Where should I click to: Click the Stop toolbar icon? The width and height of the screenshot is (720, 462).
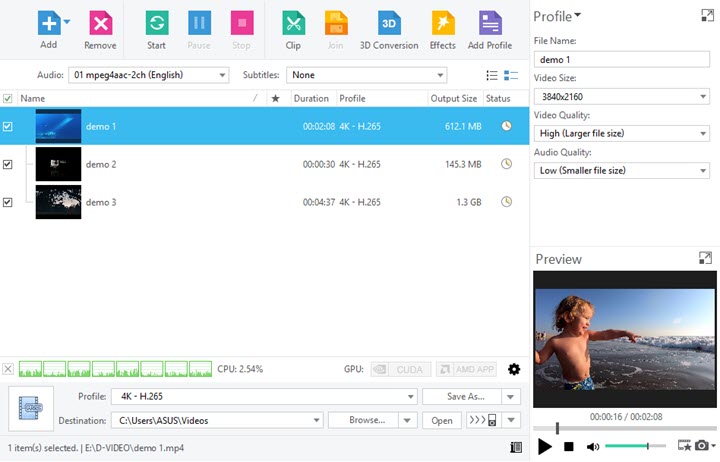coord(242,23)
